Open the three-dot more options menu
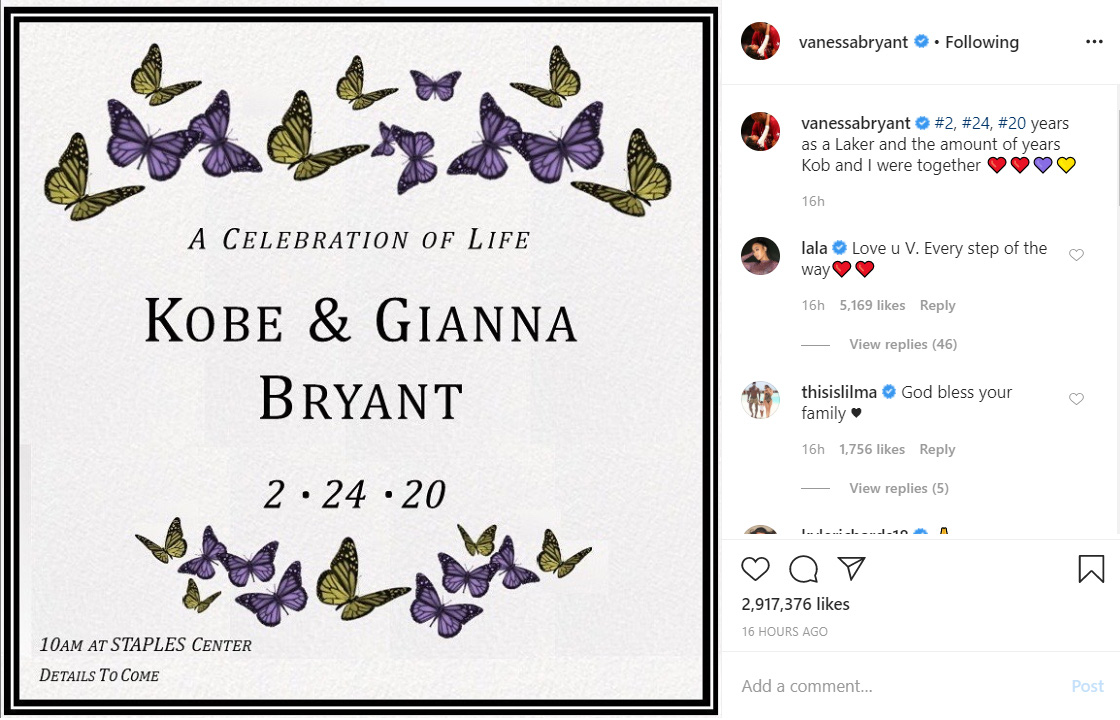This screenshot has height=720, width=1120. click(x=1094, y=42)
